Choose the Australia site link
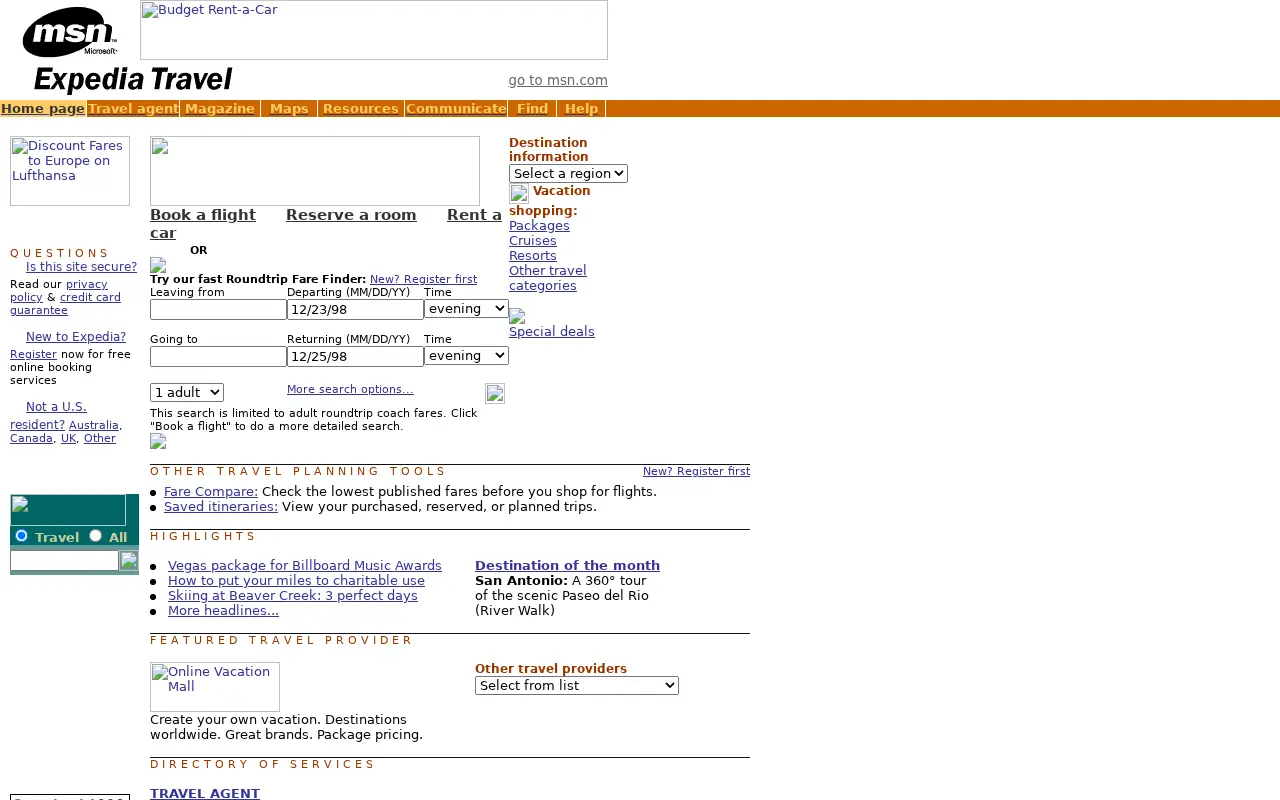Image resolution: width=1280 pixels, height=800 pixels. 94,425
